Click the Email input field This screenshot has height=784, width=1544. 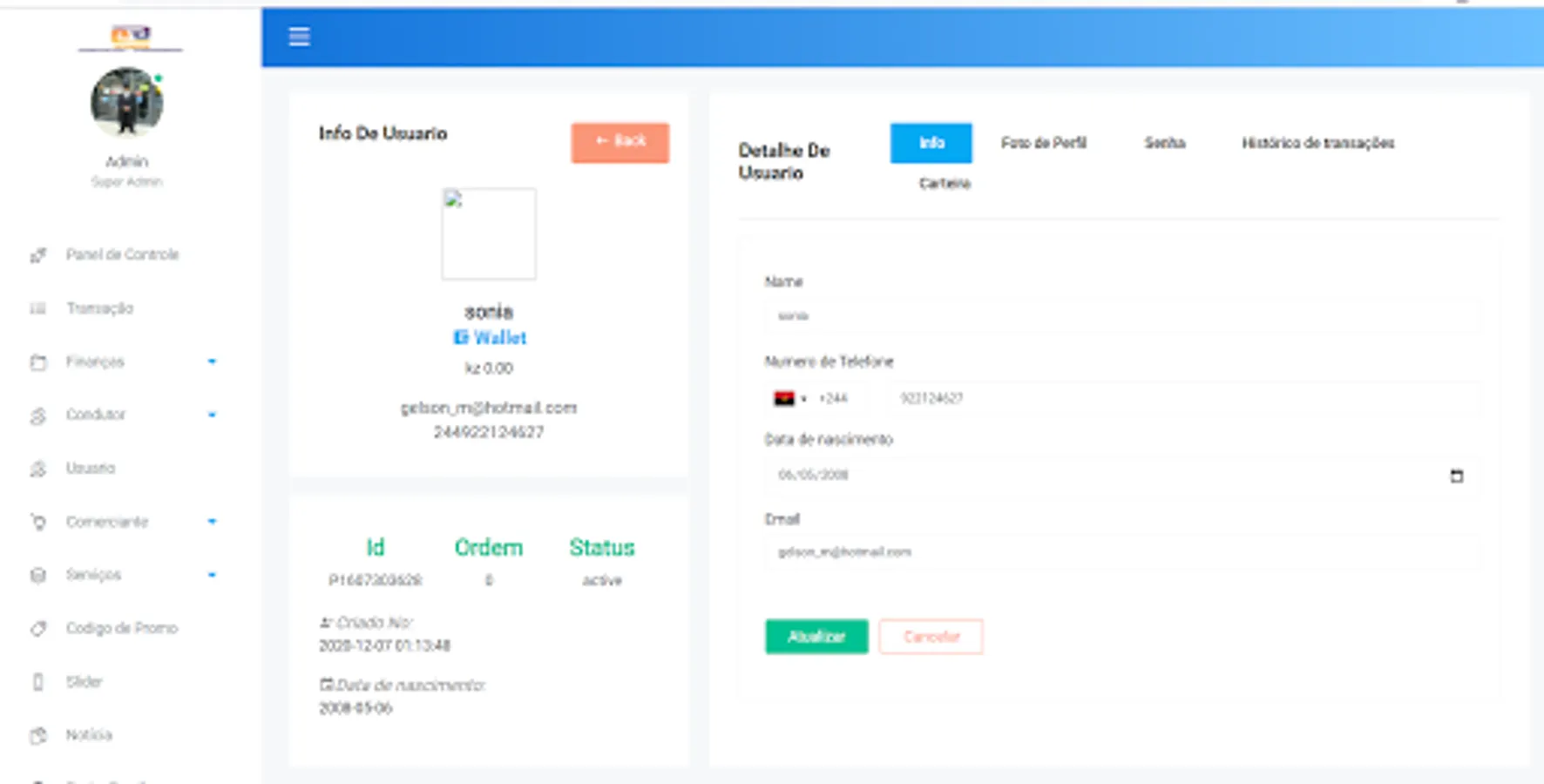pos(1123,552)
